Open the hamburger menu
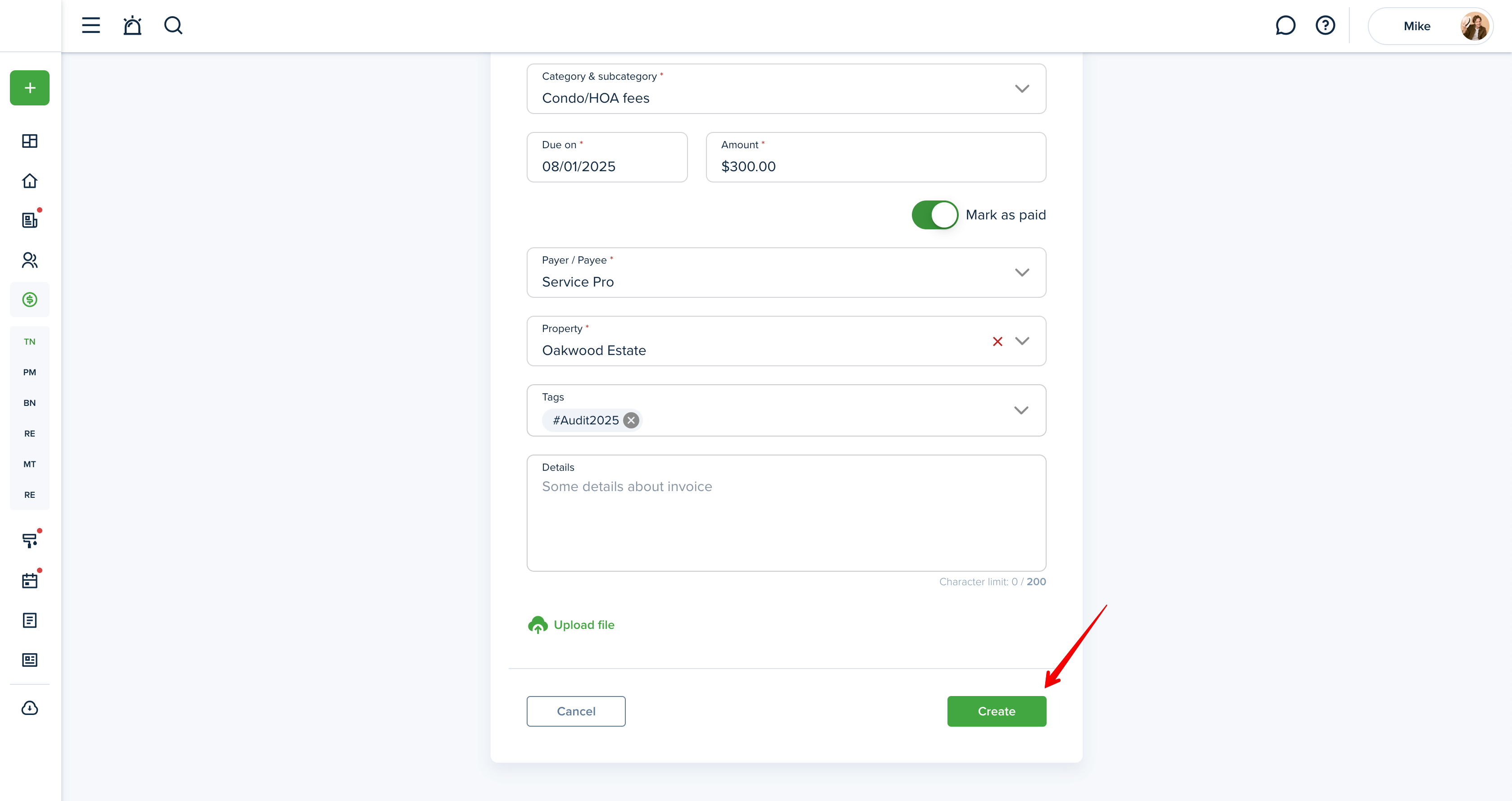The image size is (1512, 801). coord(91,25)
